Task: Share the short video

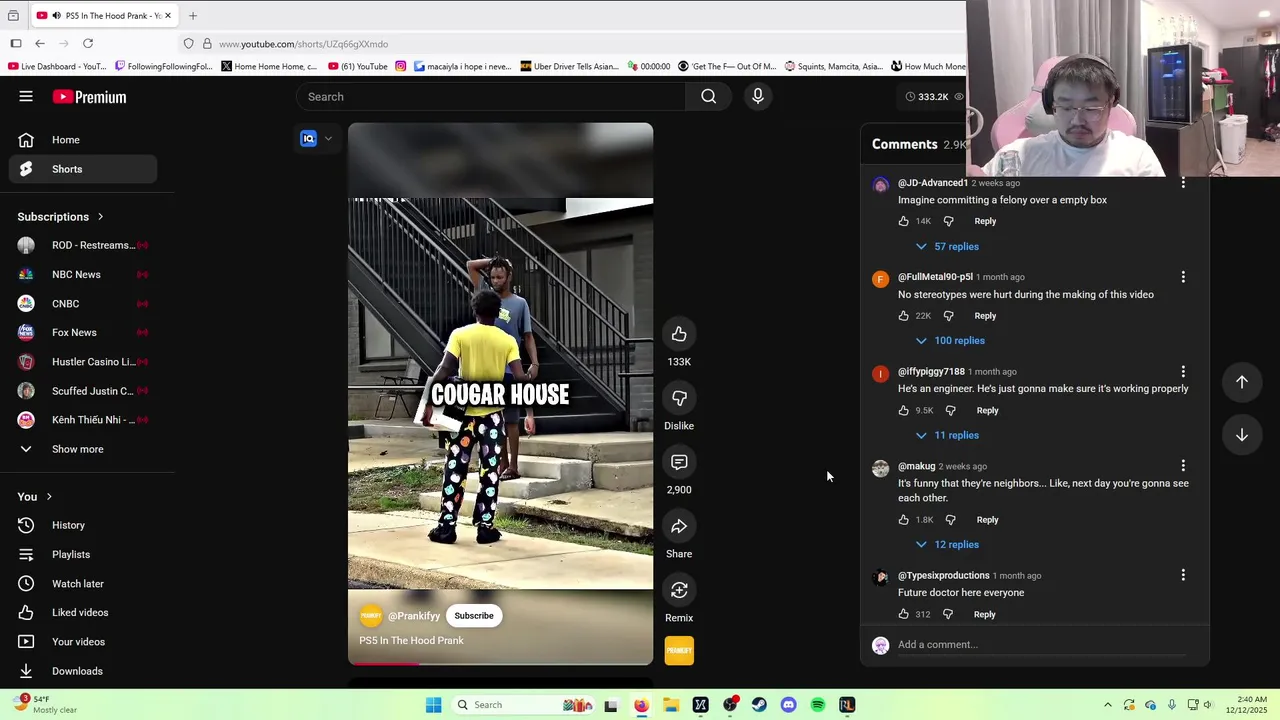Action: 679,526
